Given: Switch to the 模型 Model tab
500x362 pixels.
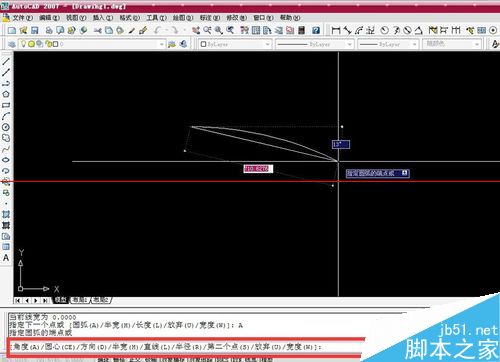Looking at the screenshot, I should [x=61, y=300].
